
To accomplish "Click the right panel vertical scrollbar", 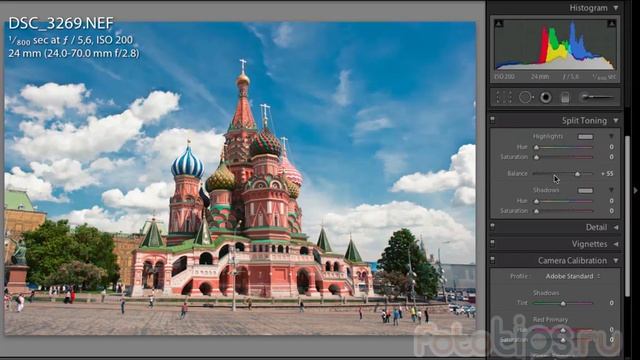I will [628, 216].
